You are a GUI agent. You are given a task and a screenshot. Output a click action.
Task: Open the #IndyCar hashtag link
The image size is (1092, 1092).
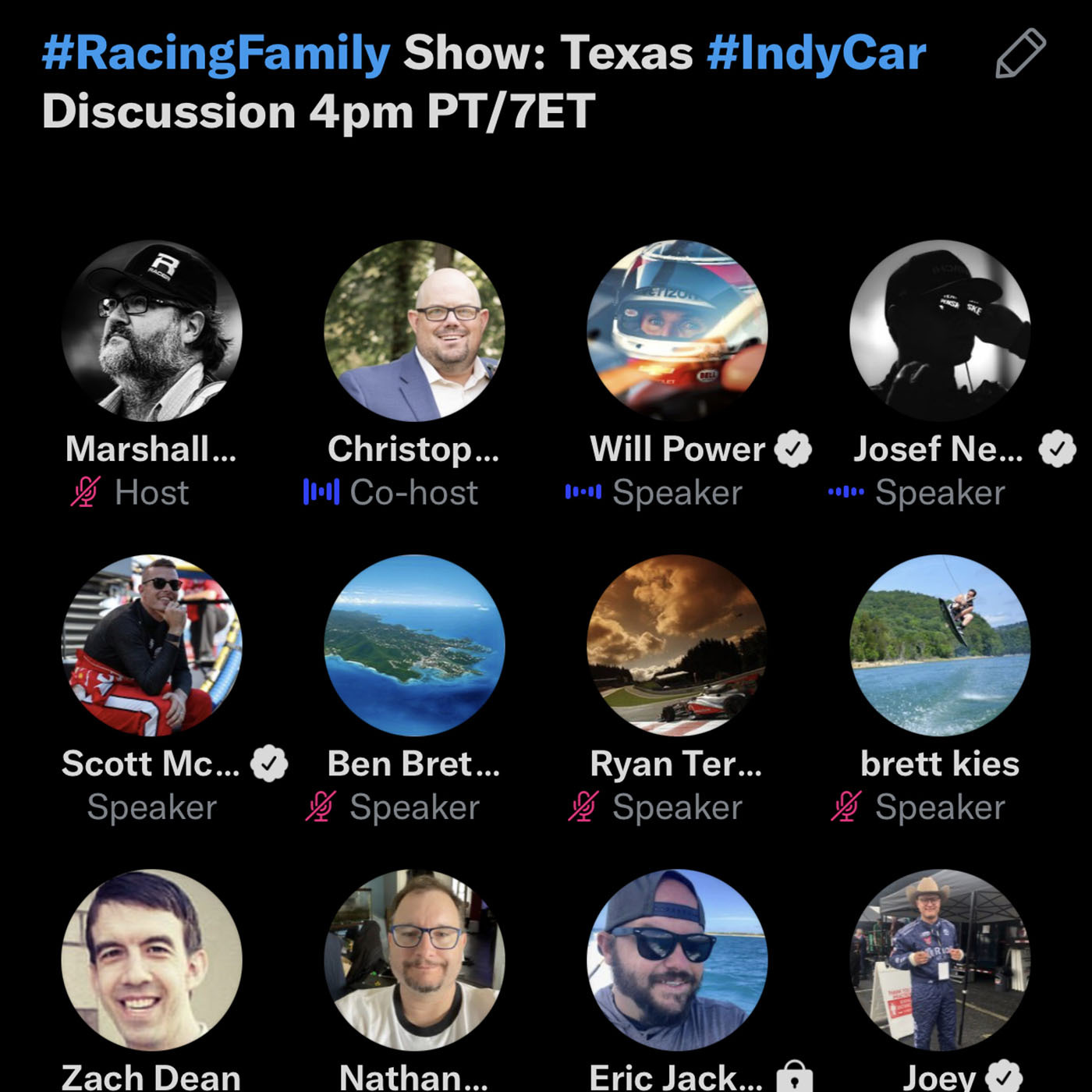(x=817, y=53)
